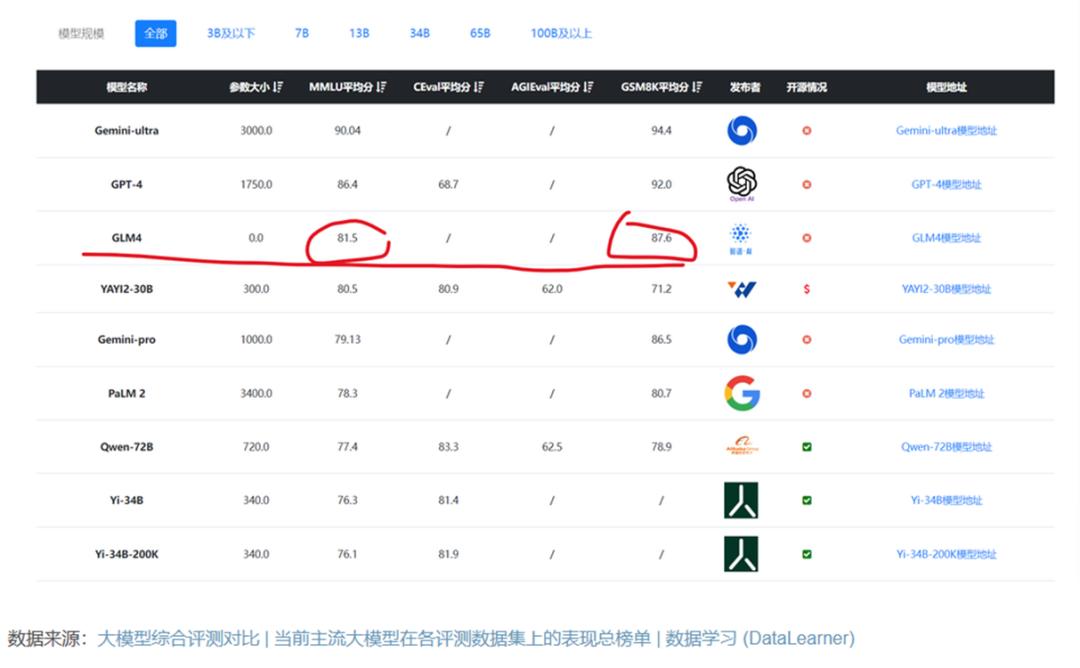Click closed-source red icon for Gemini-pro
The image size is (1080, 668).
point(807,340)
